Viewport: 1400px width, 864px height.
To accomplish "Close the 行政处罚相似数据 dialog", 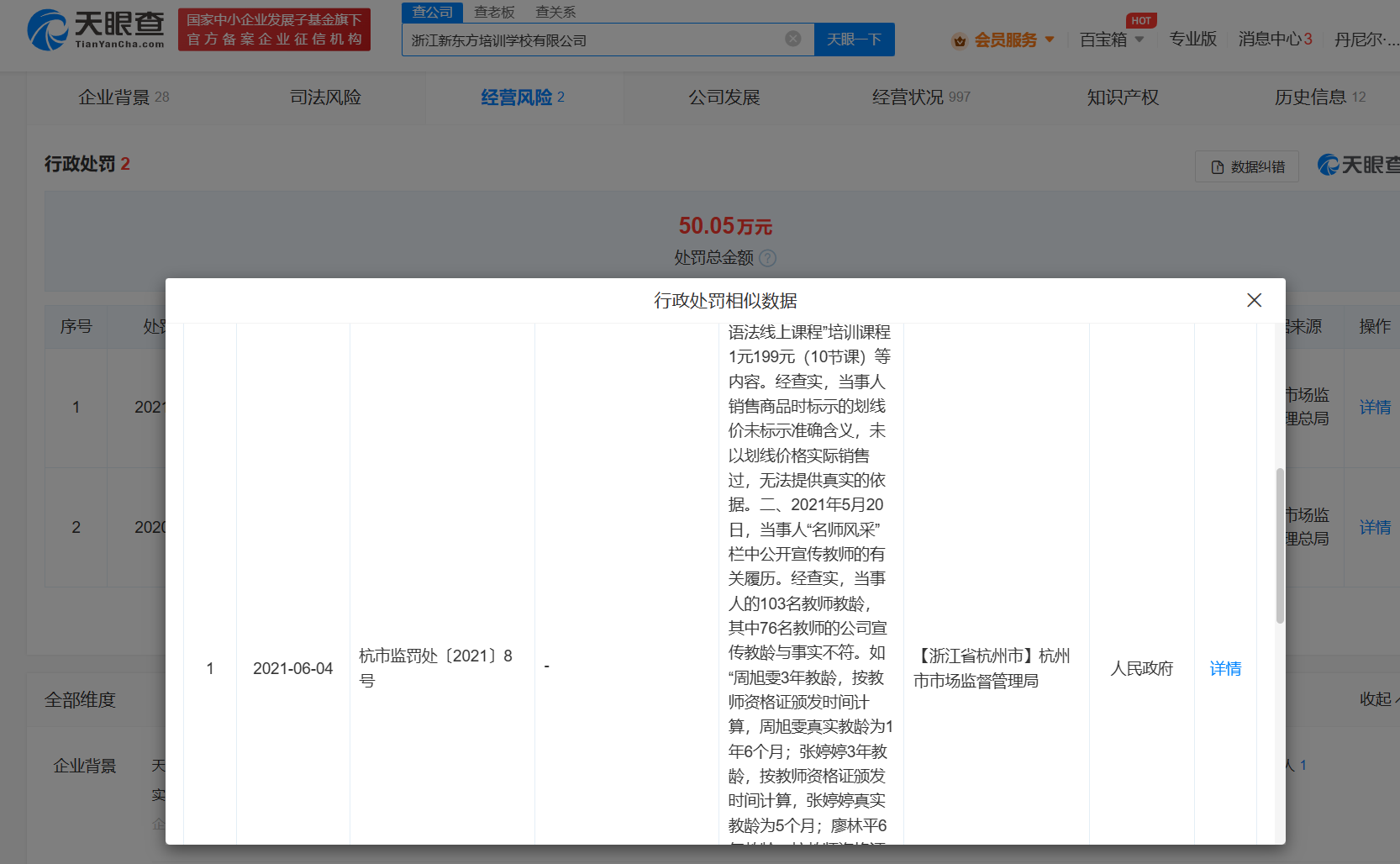I will [1254, 300].
